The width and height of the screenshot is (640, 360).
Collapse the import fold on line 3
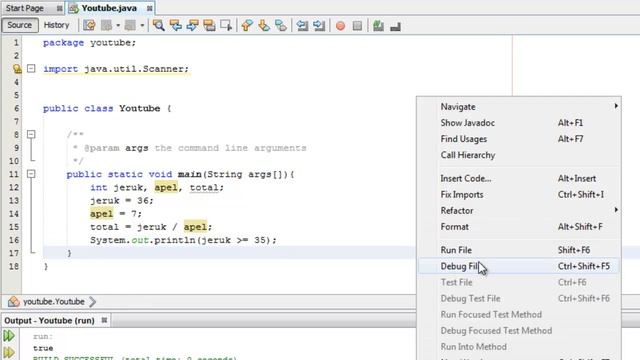(x=31, y=69)
